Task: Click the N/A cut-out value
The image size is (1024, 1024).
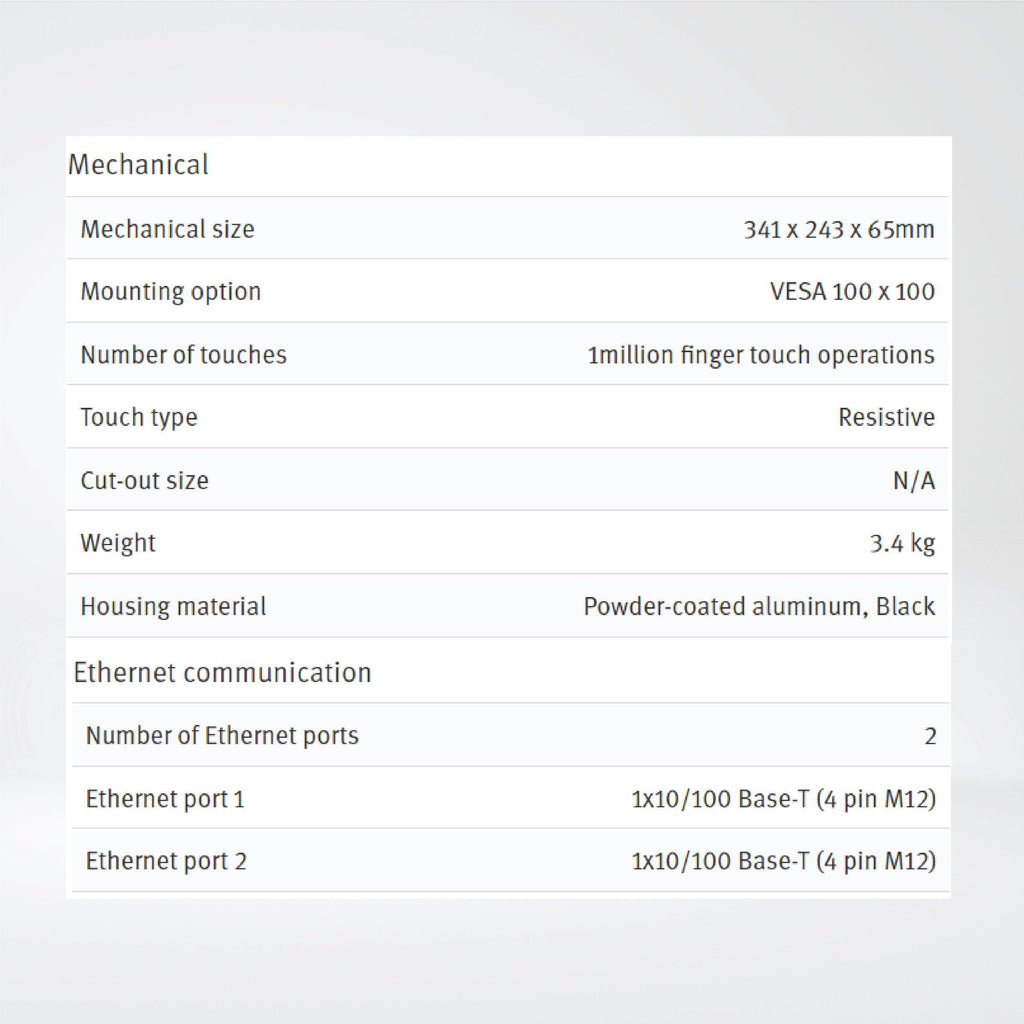Action: coord(913,481)
